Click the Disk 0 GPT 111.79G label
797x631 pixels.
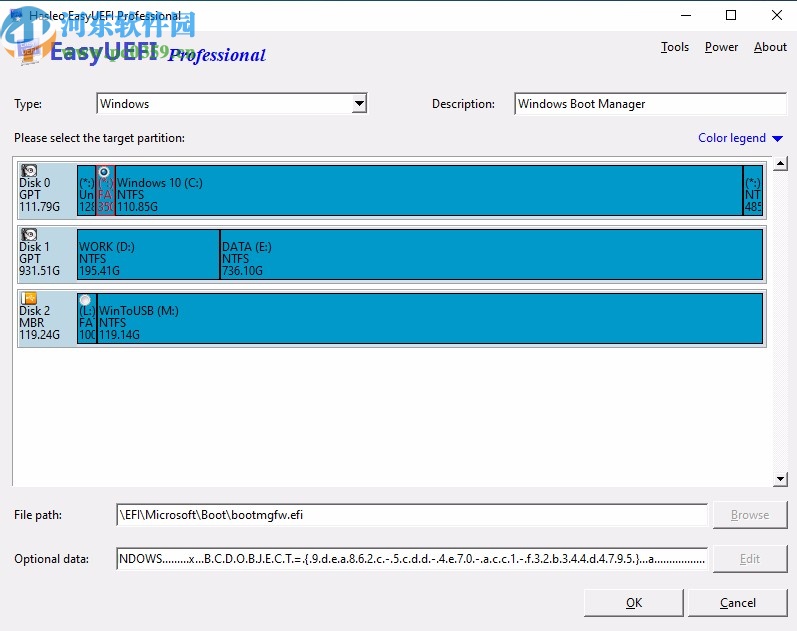pyautogui.click(x=40, y=195)
